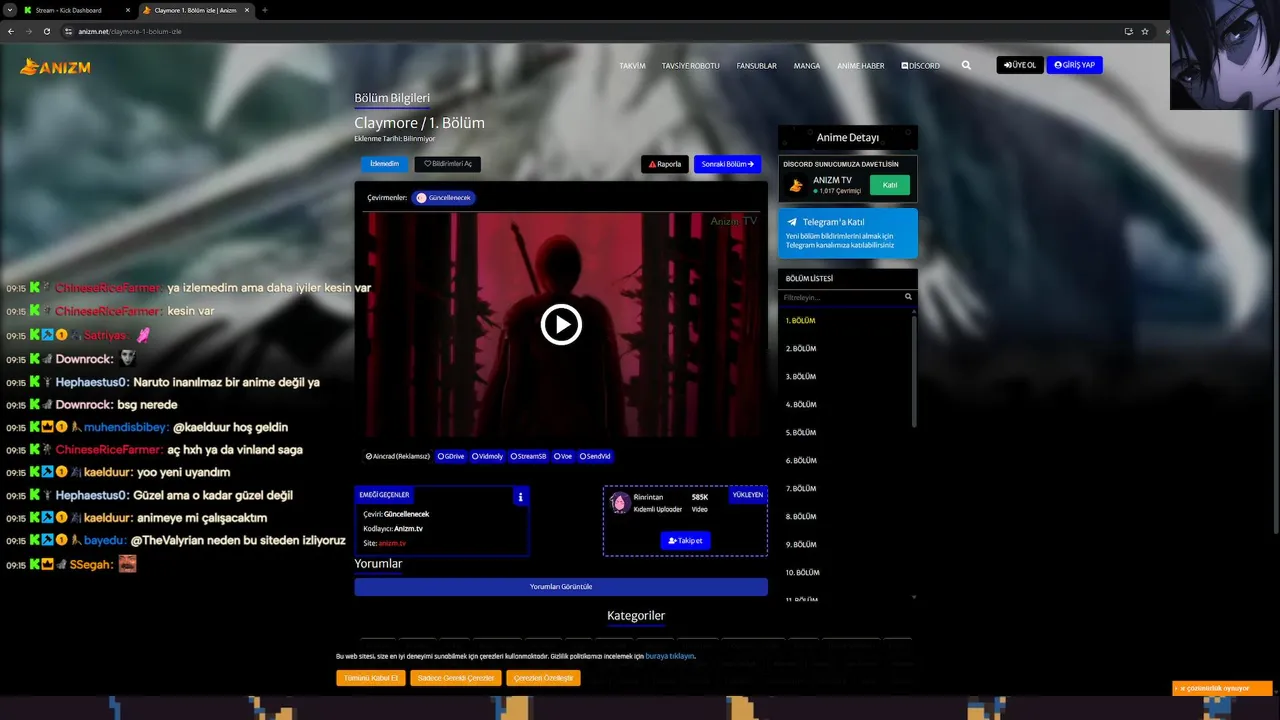Follow uploader with Takip et

[685, 540]
